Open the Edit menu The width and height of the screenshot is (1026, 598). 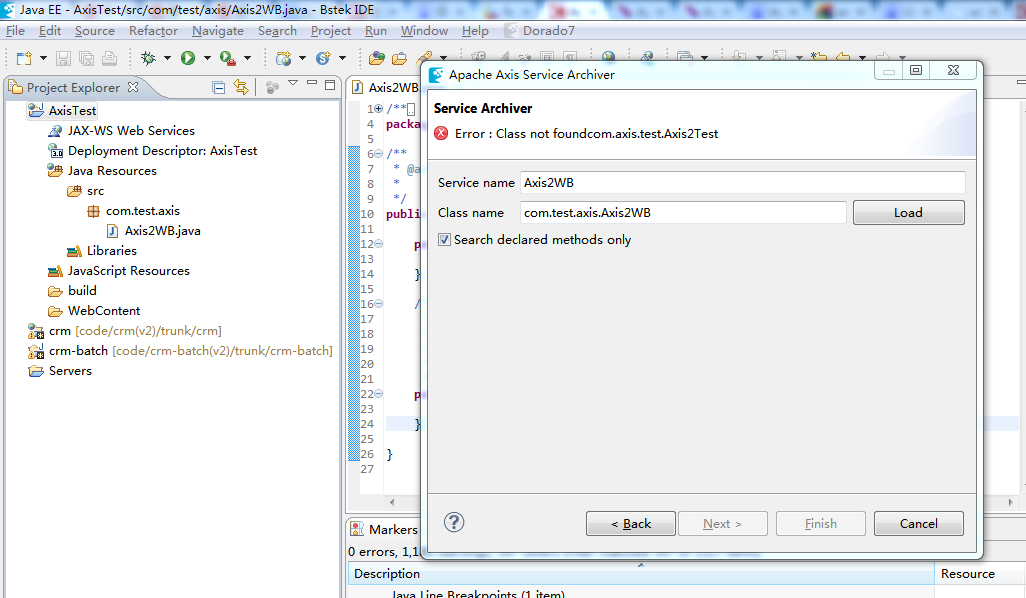coord(50,31)
